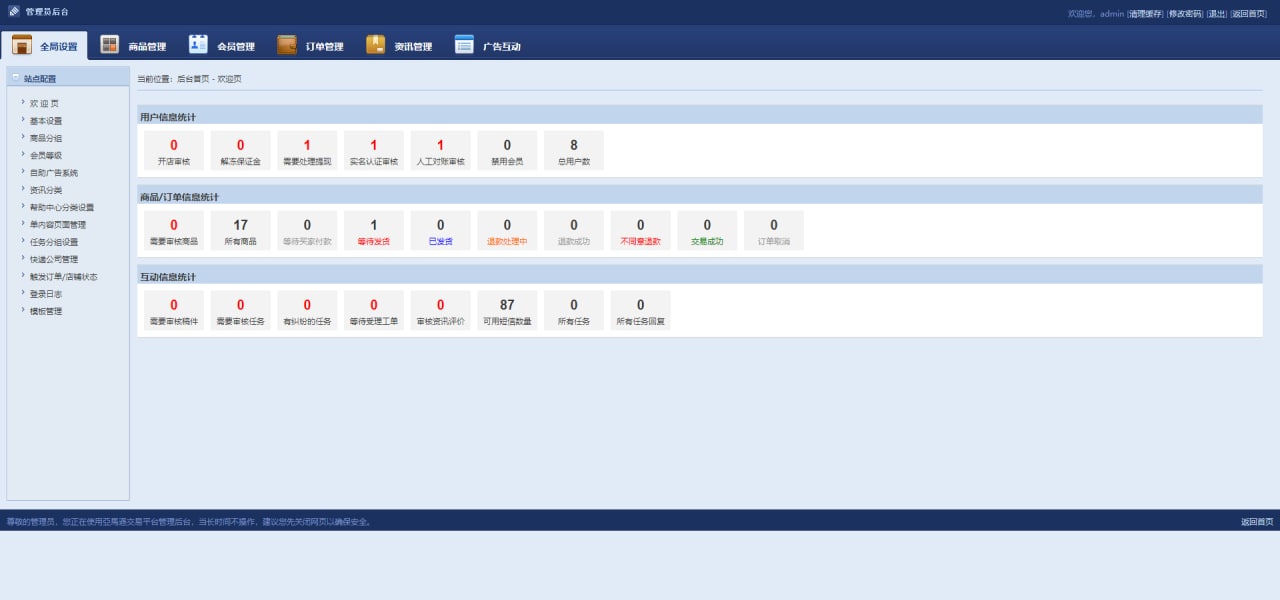The height and width of the screenshot is (600, 1280).
Task: Open 自助广告系统 in the sidebar
Action: pyautogui.click(x=54, y=173)
